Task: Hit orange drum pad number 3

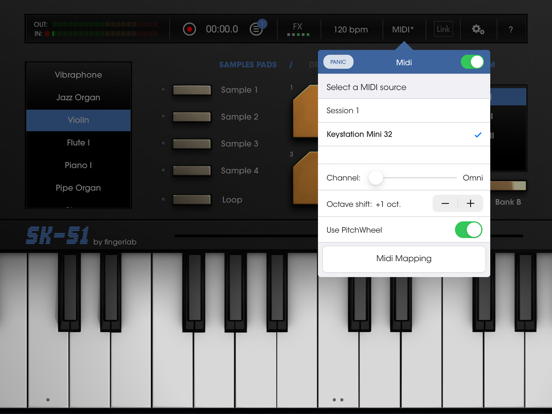Action: click(x=306, y=178)
